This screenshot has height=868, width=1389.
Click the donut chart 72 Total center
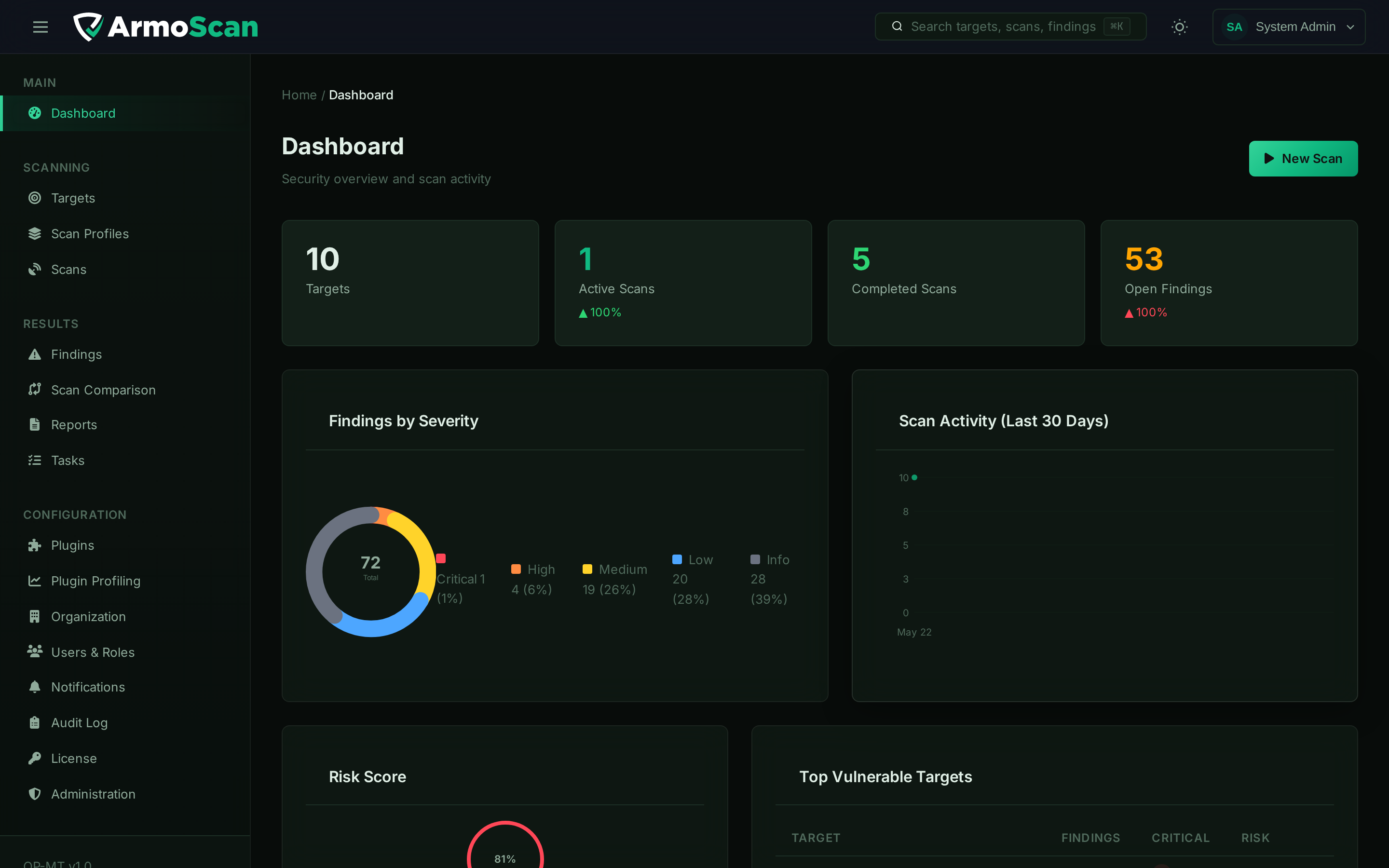click(371, 567)
